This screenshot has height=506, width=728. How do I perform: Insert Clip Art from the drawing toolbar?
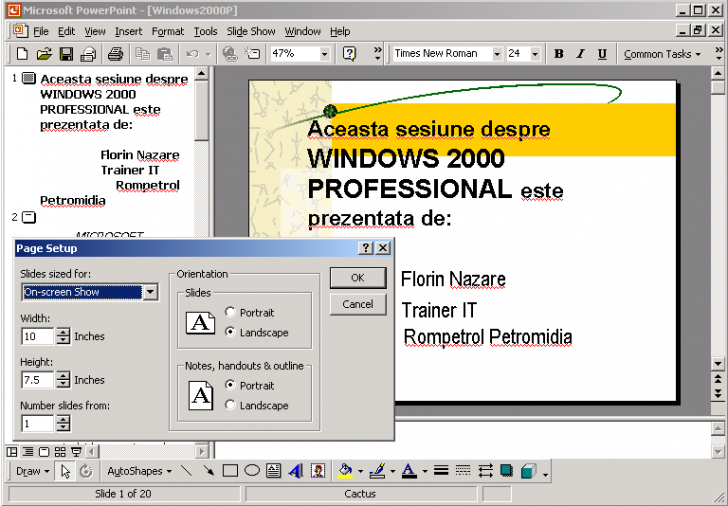(318, 471)
